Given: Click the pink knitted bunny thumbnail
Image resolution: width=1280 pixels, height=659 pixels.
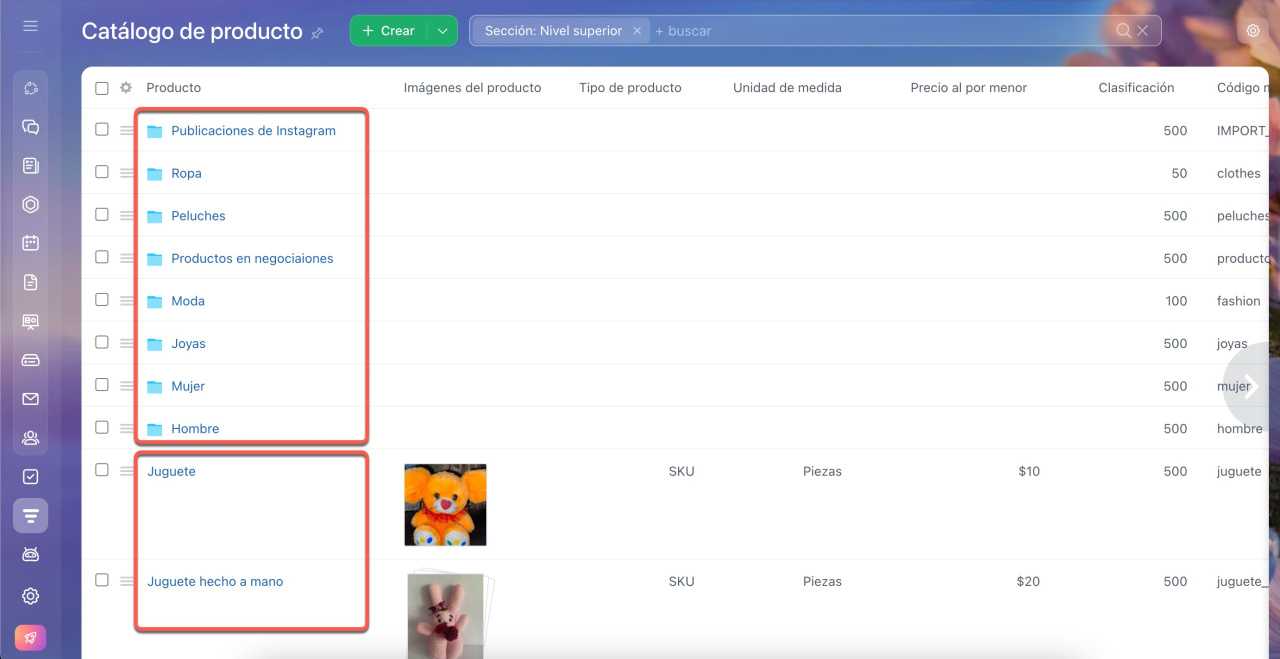Looking at the screenshot, I should 446,615.
